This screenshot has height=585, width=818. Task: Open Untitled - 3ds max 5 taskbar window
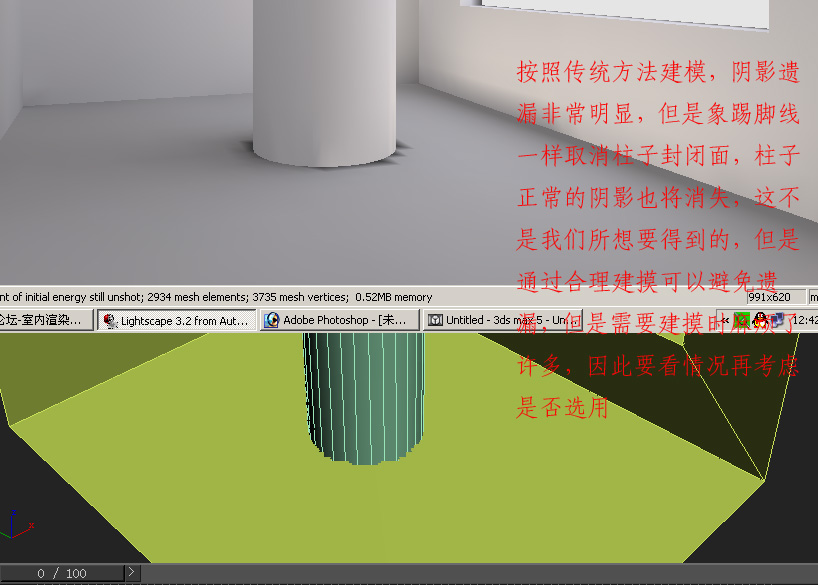(502, 320)
